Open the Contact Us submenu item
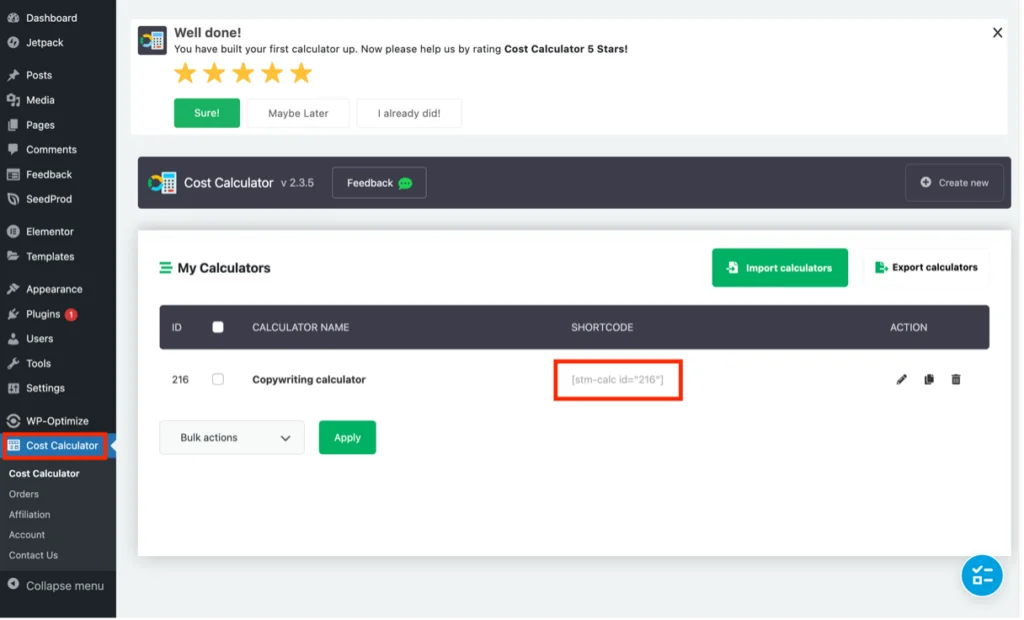This screenshot has height=620, width=1024. pos(33,555)
